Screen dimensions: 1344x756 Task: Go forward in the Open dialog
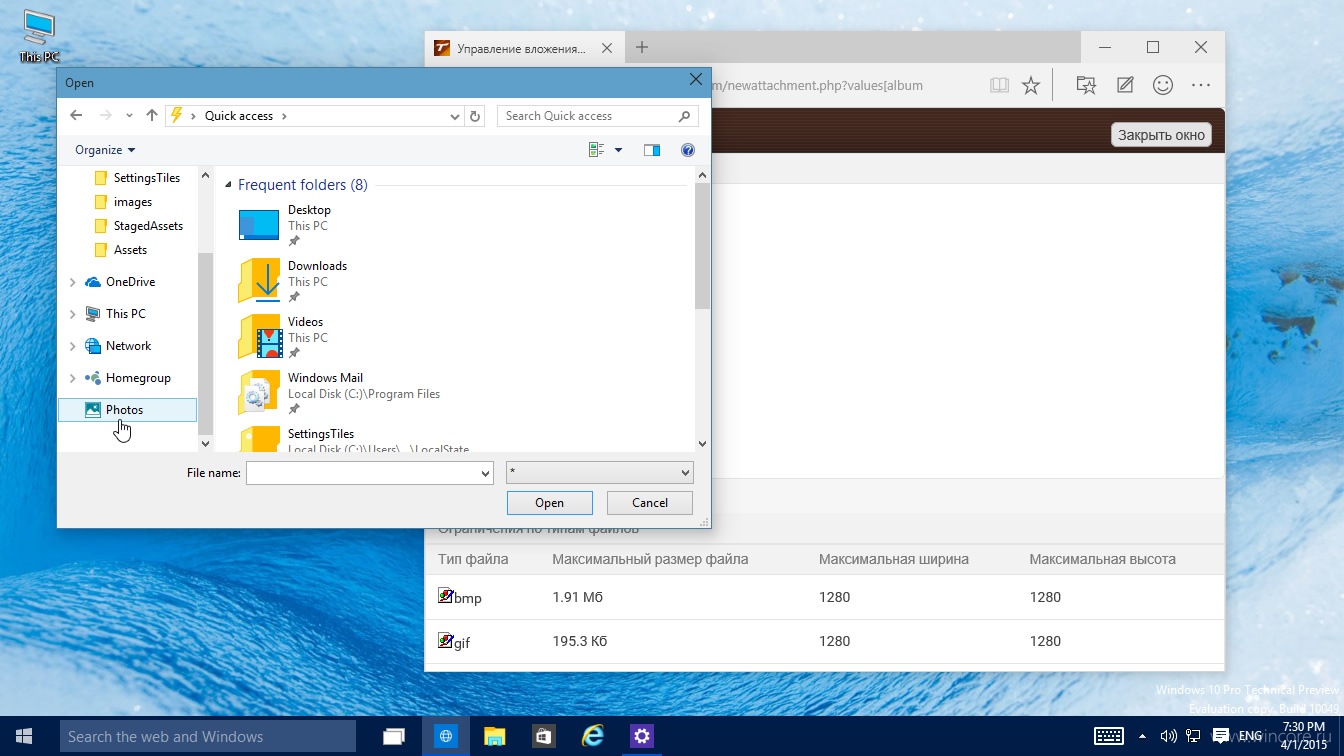tap(106, 116)
